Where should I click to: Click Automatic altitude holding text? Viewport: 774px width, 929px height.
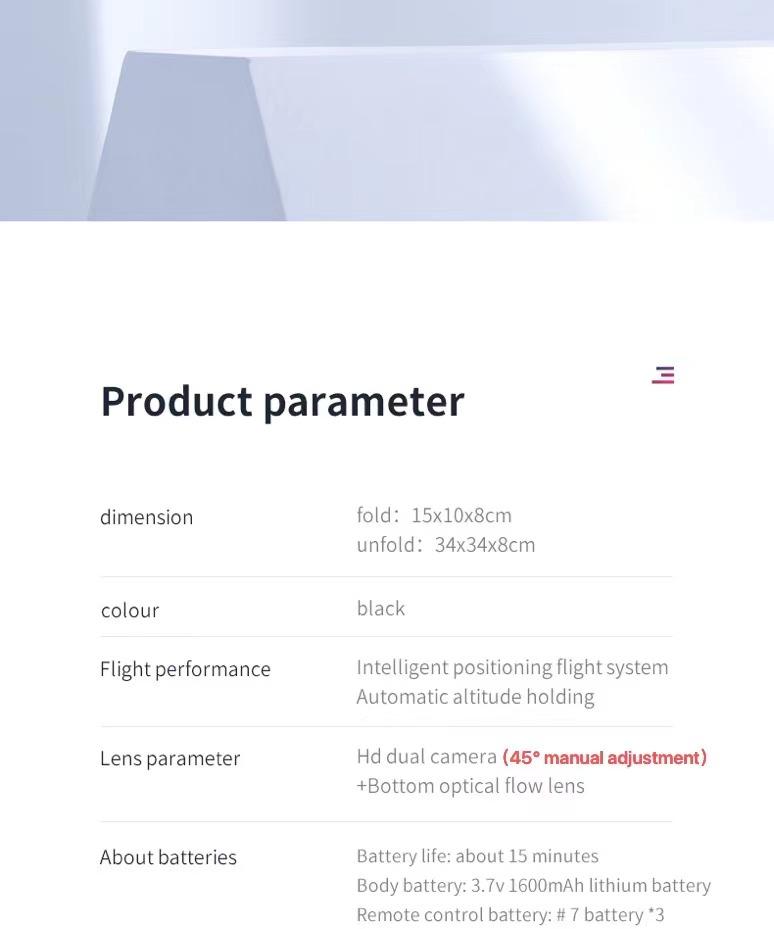(475, 697)
